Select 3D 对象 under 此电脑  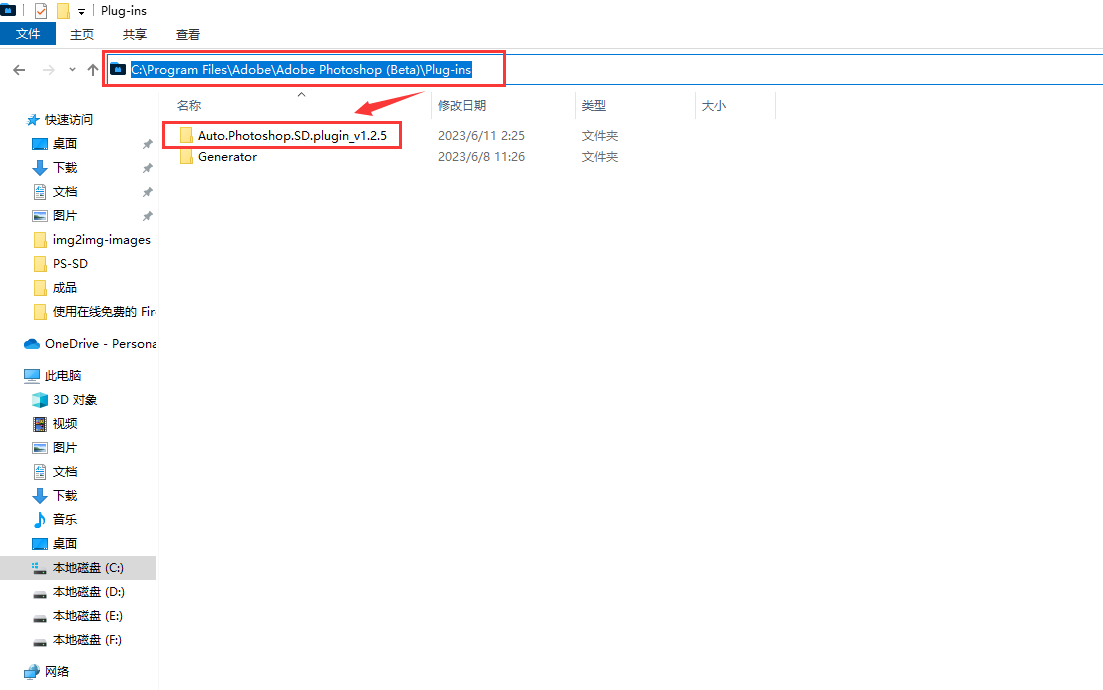pos(75,399)
